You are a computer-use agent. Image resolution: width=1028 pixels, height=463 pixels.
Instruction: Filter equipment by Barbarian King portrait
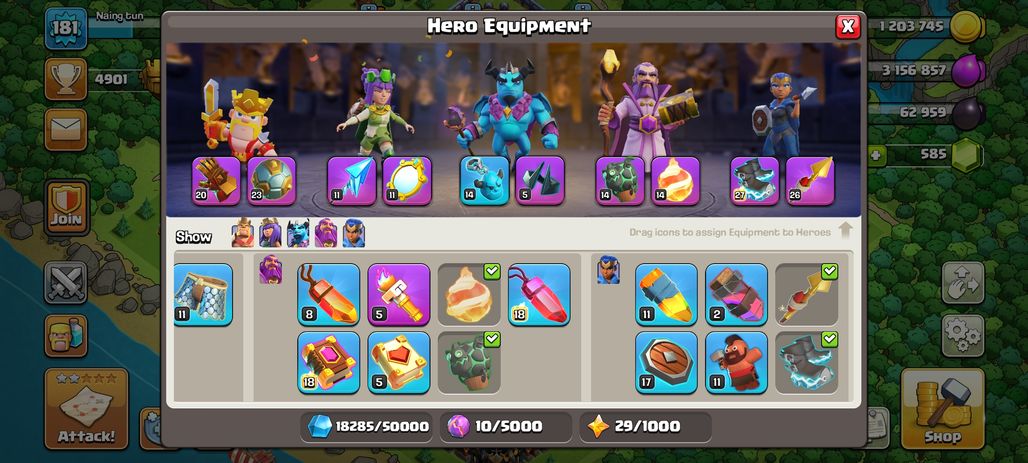point(243,233)
